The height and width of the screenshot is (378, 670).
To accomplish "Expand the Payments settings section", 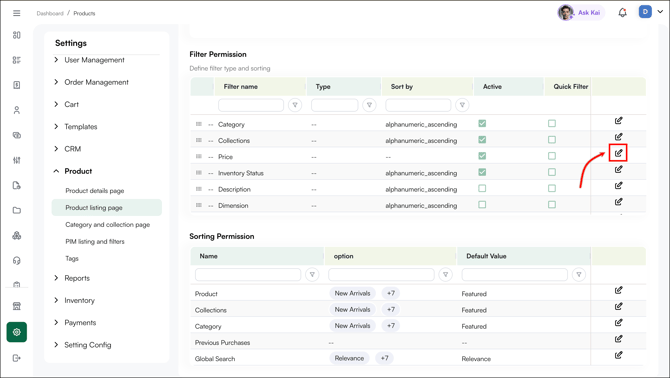I will click(75, 322).
